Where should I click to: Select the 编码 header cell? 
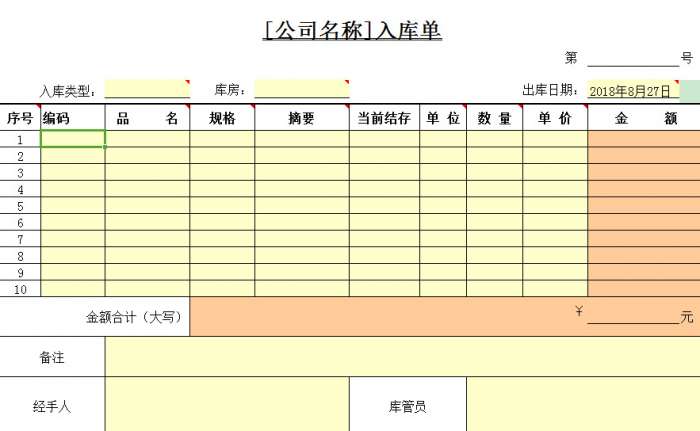tap(73, 118)
